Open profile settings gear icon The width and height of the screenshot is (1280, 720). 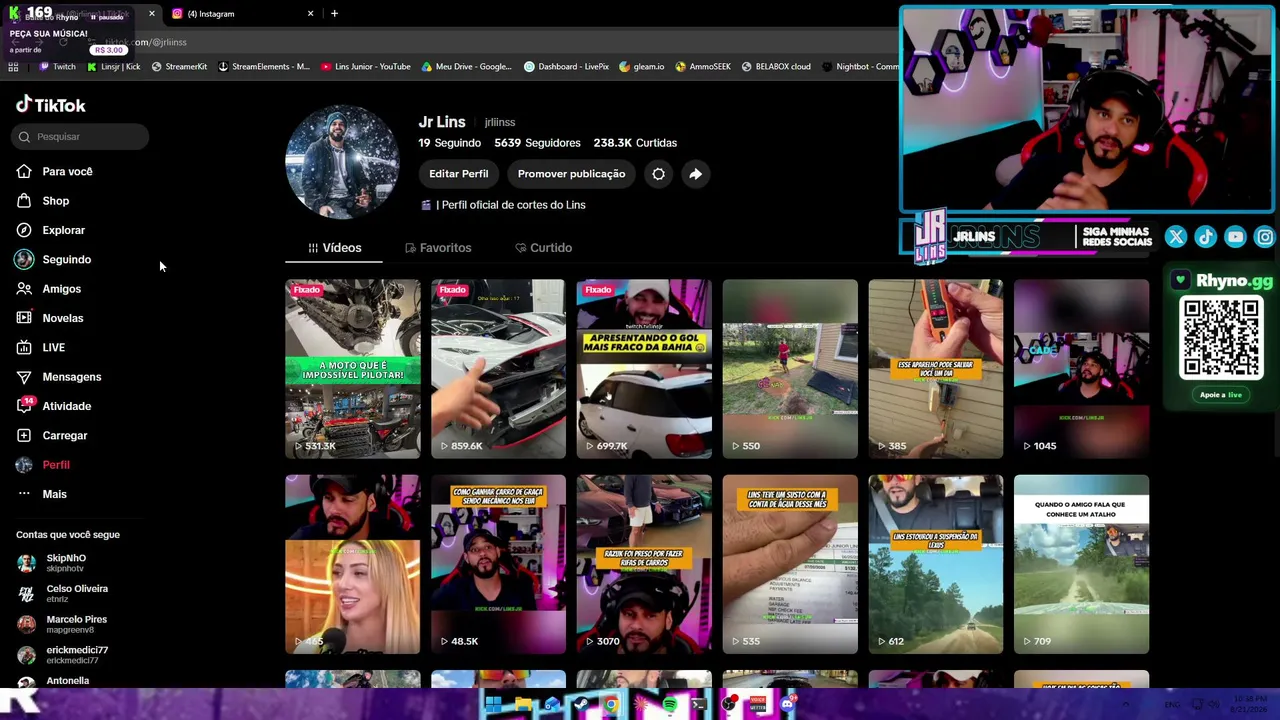(658, 174)
